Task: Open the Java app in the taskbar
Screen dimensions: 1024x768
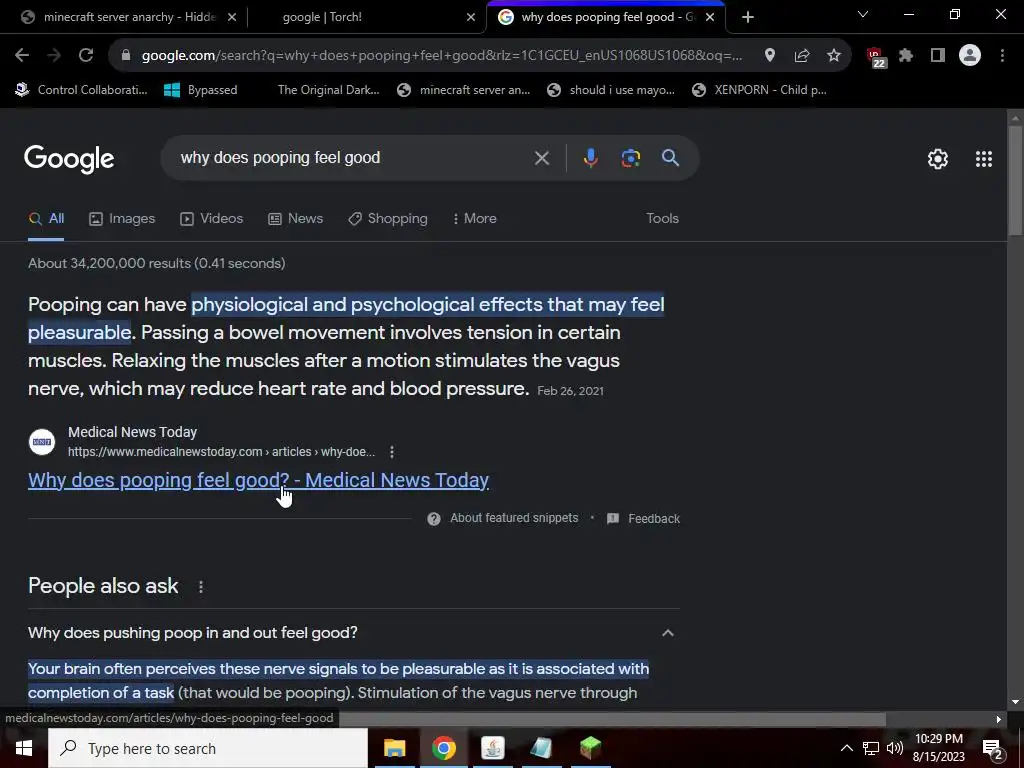Action: click(492, 748)
